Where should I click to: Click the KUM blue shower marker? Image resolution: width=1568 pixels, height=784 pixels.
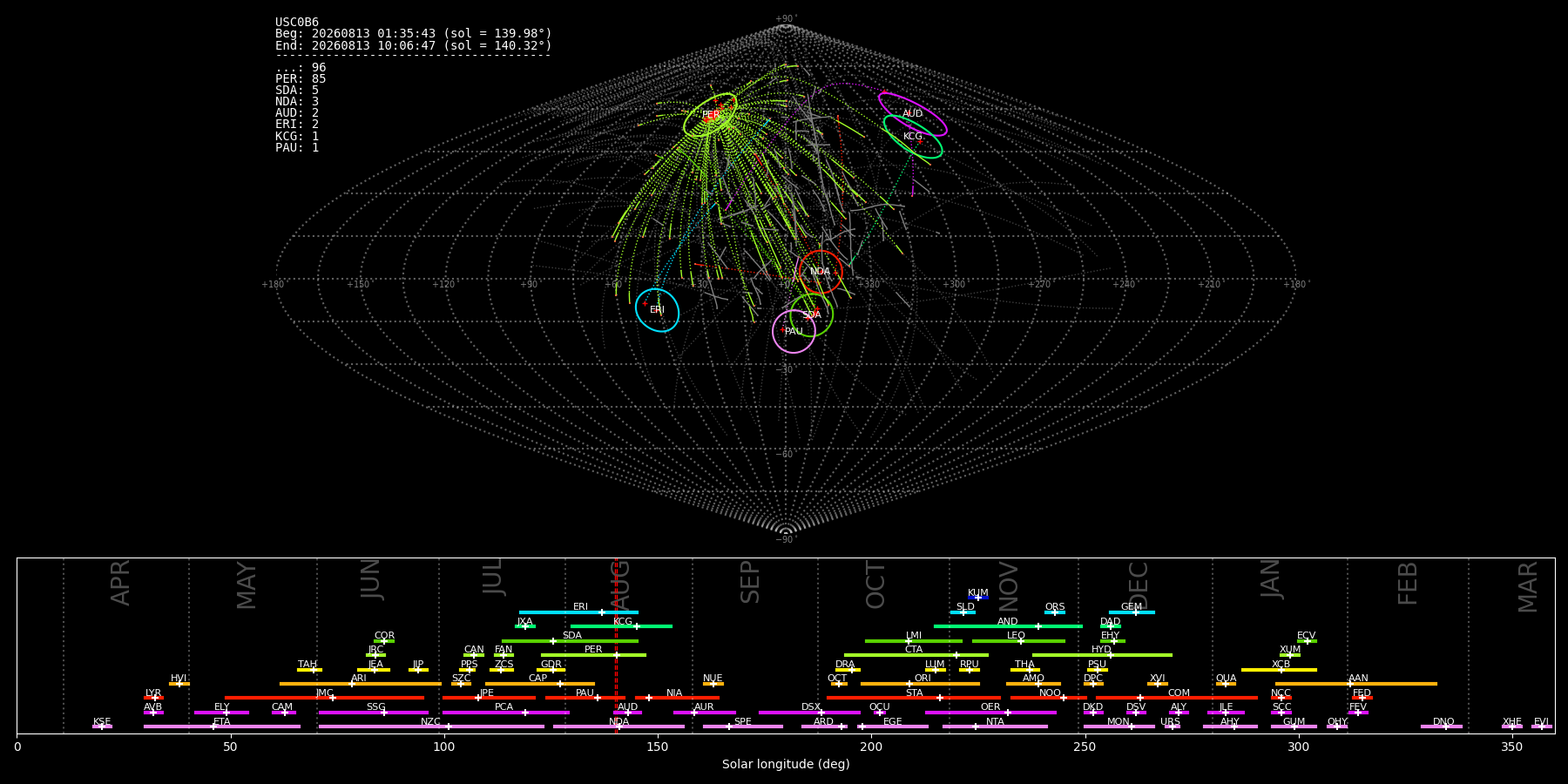tap(978, 598)
